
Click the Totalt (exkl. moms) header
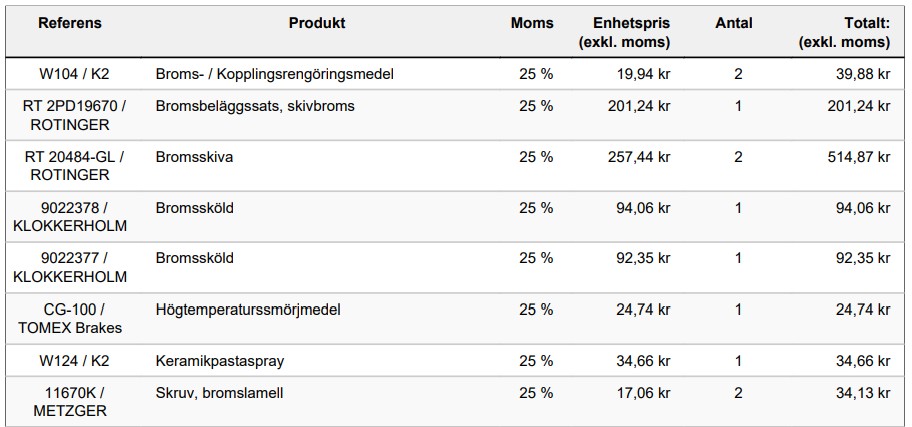pos(844,32)
